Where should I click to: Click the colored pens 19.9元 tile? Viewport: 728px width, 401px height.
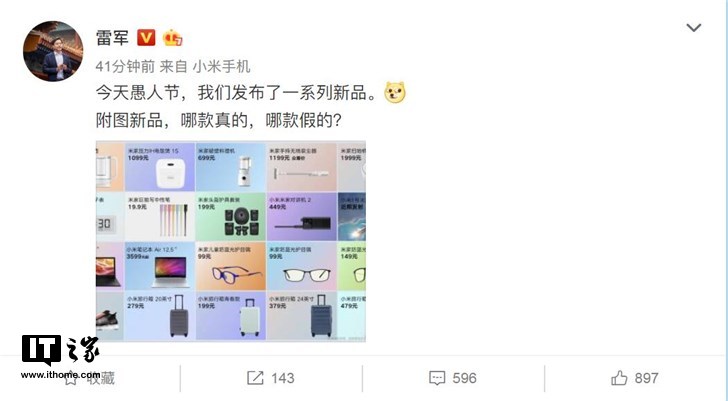point(160,217)
